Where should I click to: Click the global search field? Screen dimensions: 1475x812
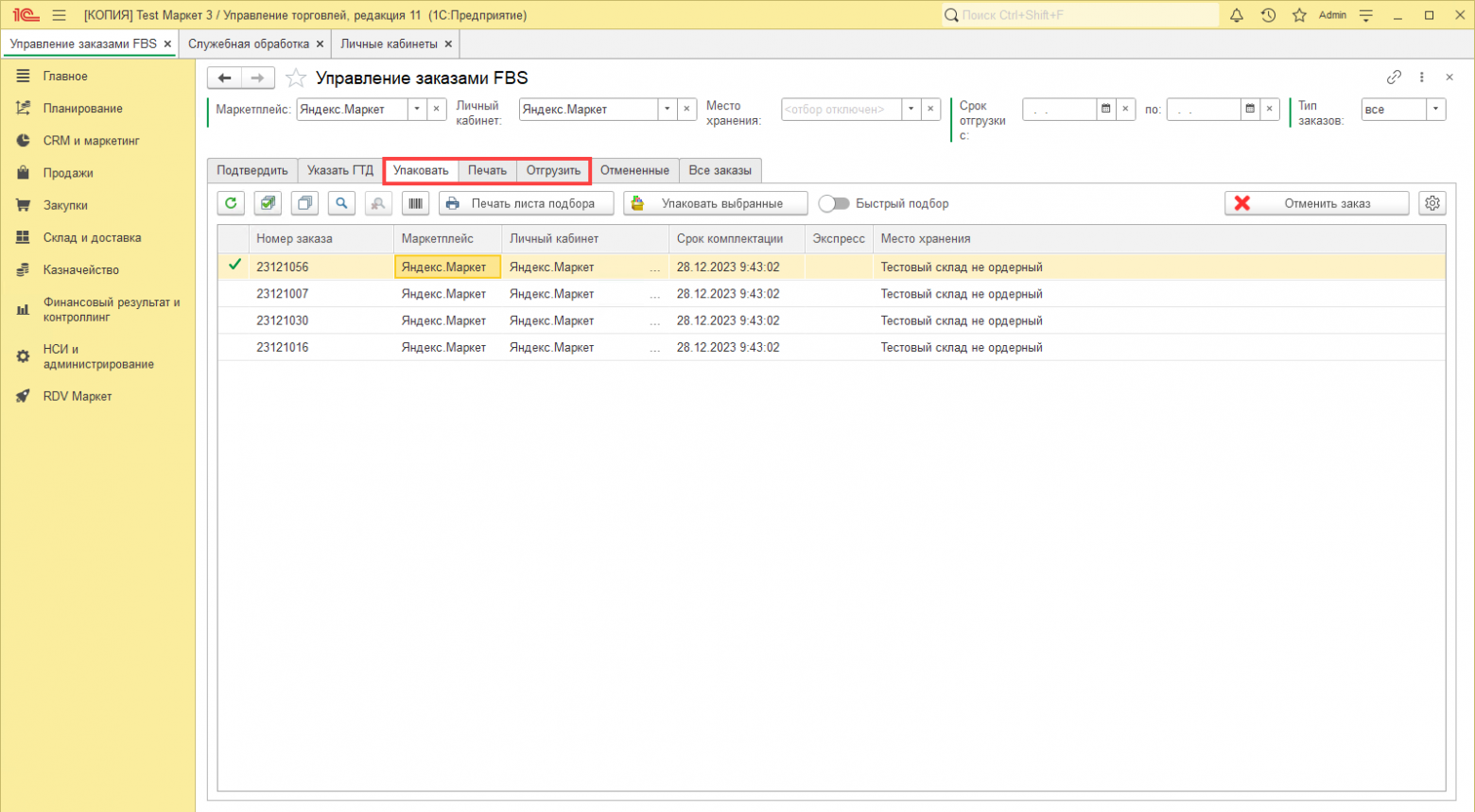(x=1081, y=15)
